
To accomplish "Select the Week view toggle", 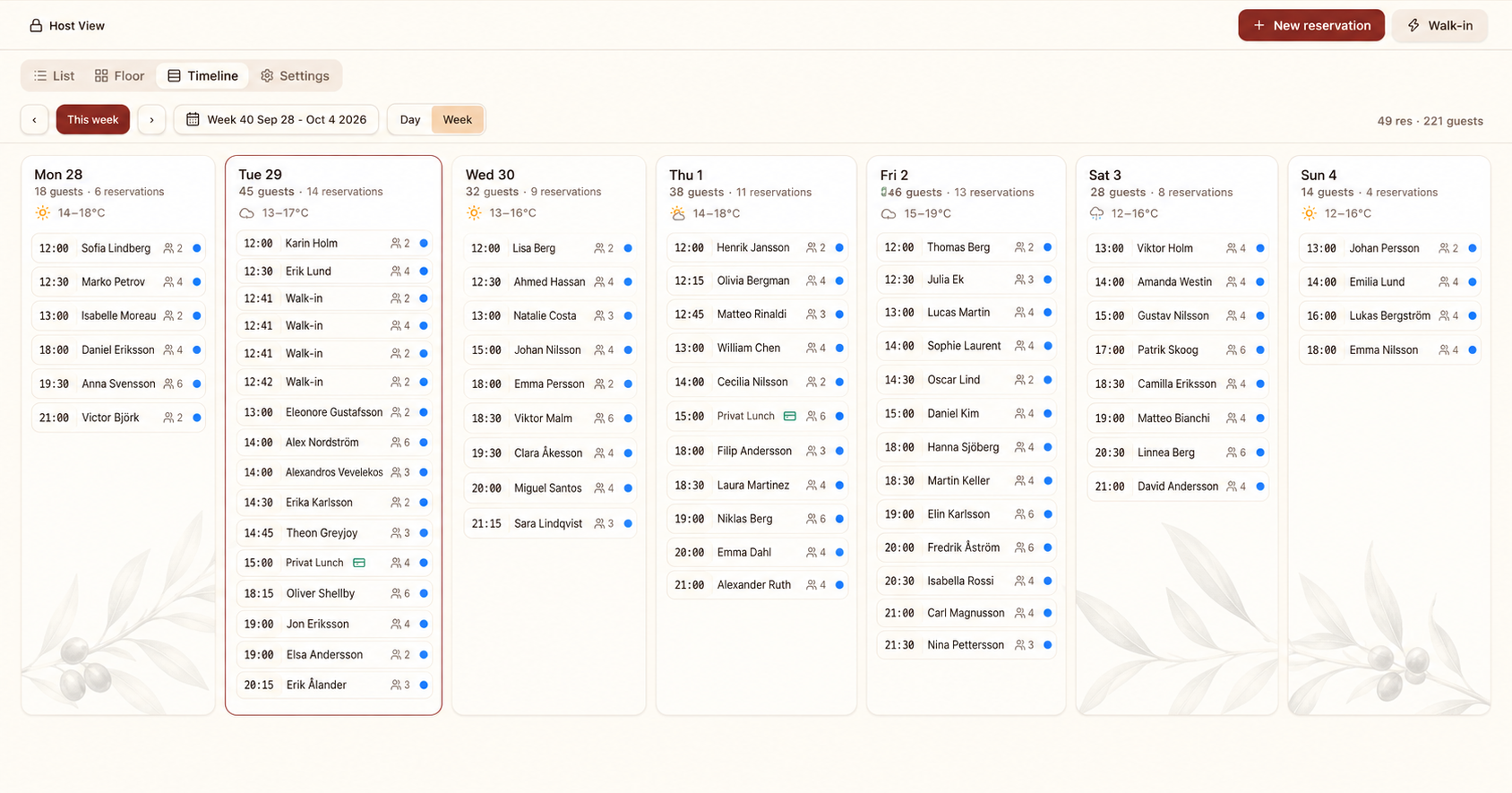I will pyautogui.click(x=458, y=119).
